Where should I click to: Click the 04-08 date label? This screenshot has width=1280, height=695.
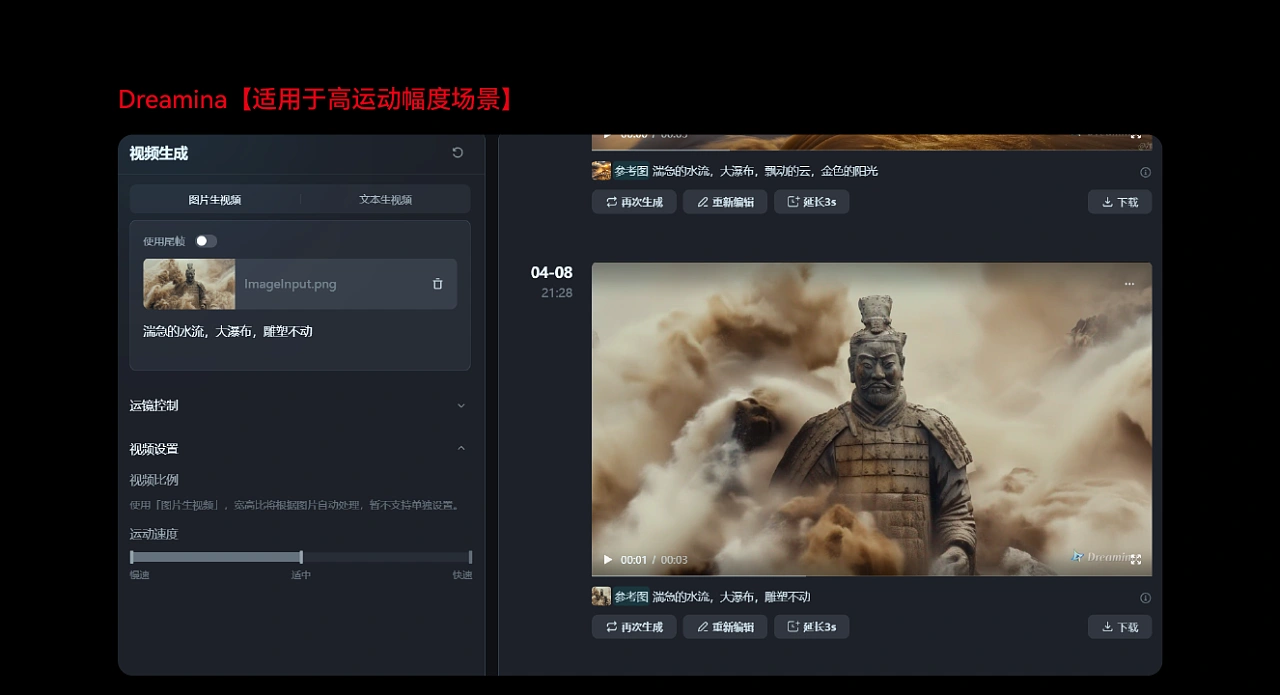click(552, 273)
